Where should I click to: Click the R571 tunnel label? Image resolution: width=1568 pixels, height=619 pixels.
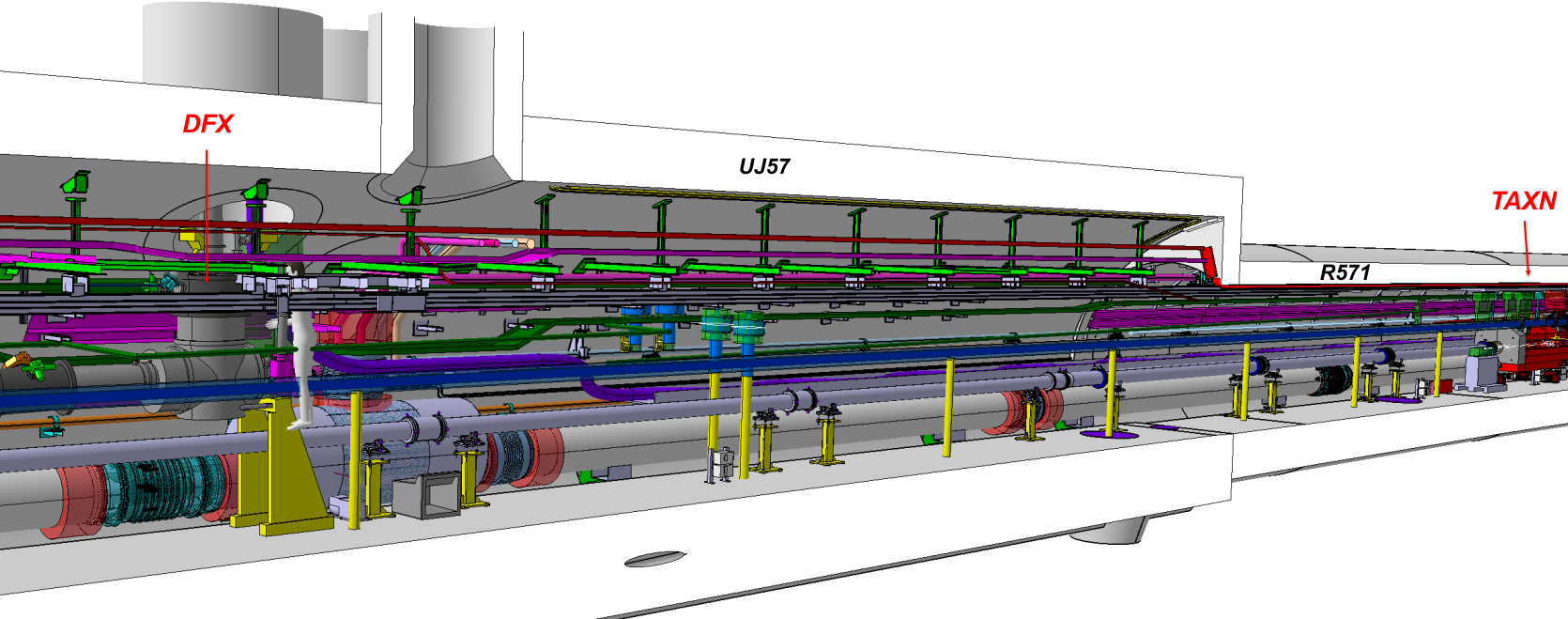point(1345,272)
